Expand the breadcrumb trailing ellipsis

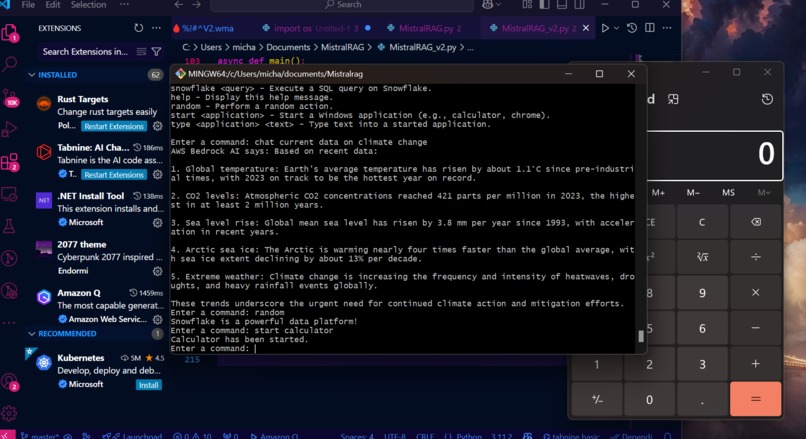470,47
